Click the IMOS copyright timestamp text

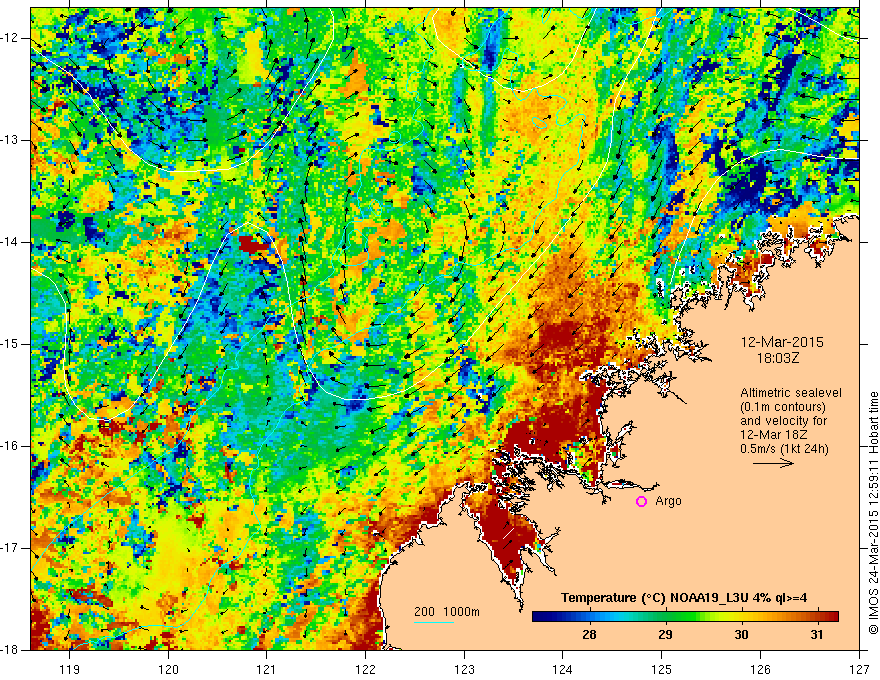pyautogui.click(x=873, y=513)
